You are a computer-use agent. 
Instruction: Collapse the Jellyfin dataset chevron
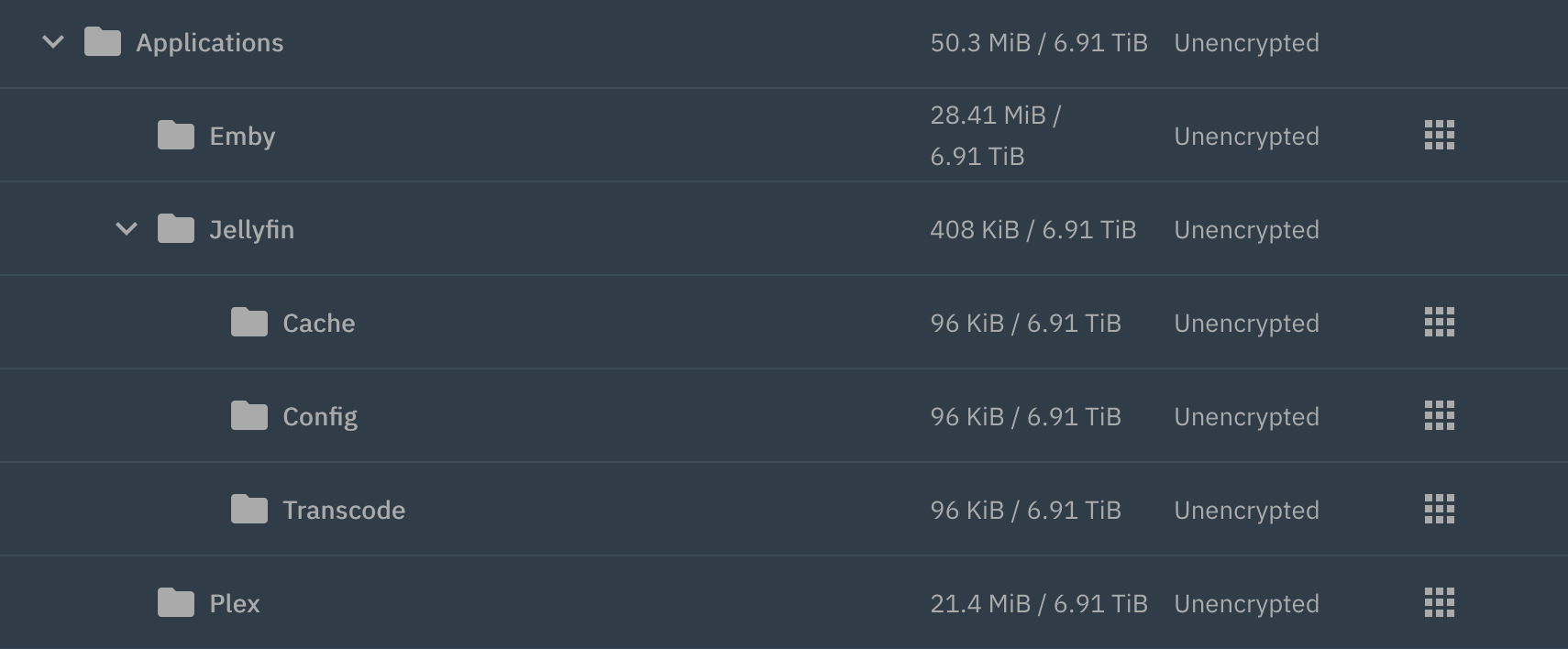click(127, 229)
